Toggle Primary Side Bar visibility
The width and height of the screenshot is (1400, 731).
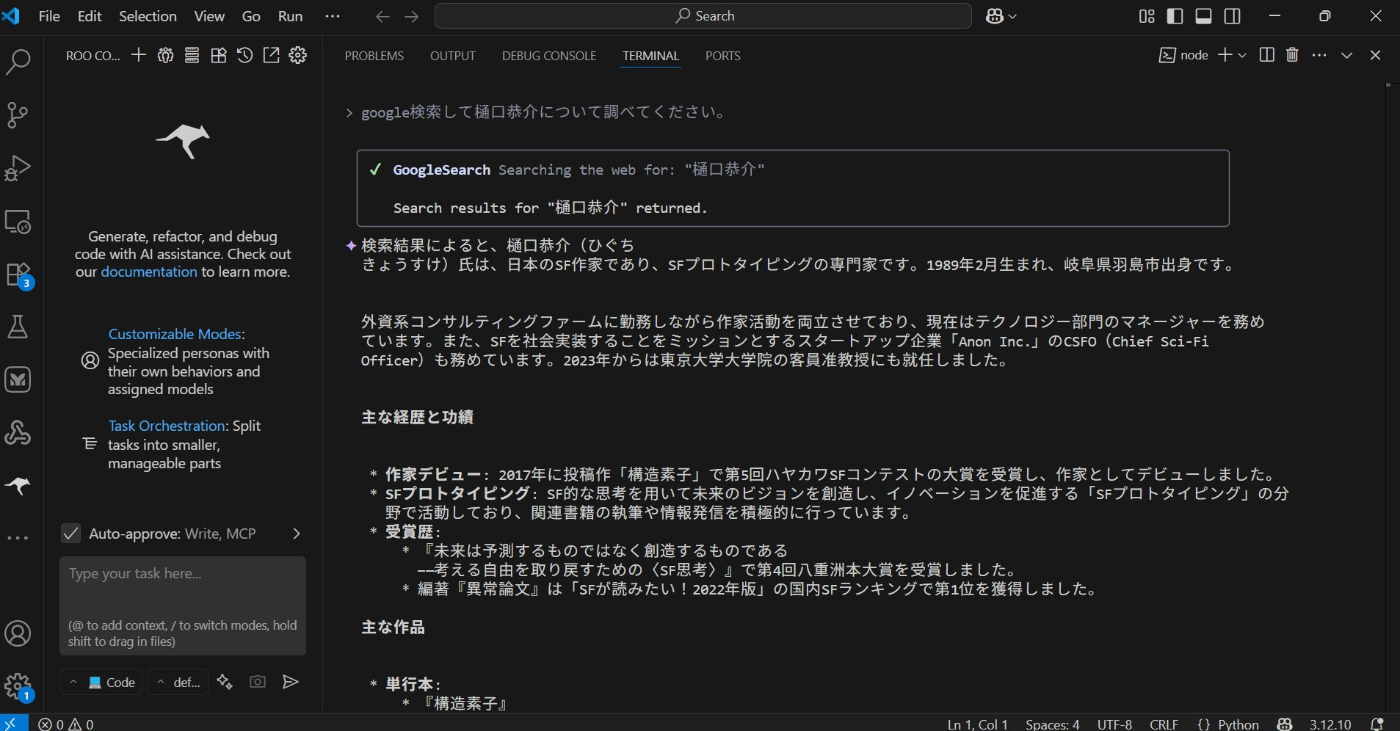point(1175,16)
